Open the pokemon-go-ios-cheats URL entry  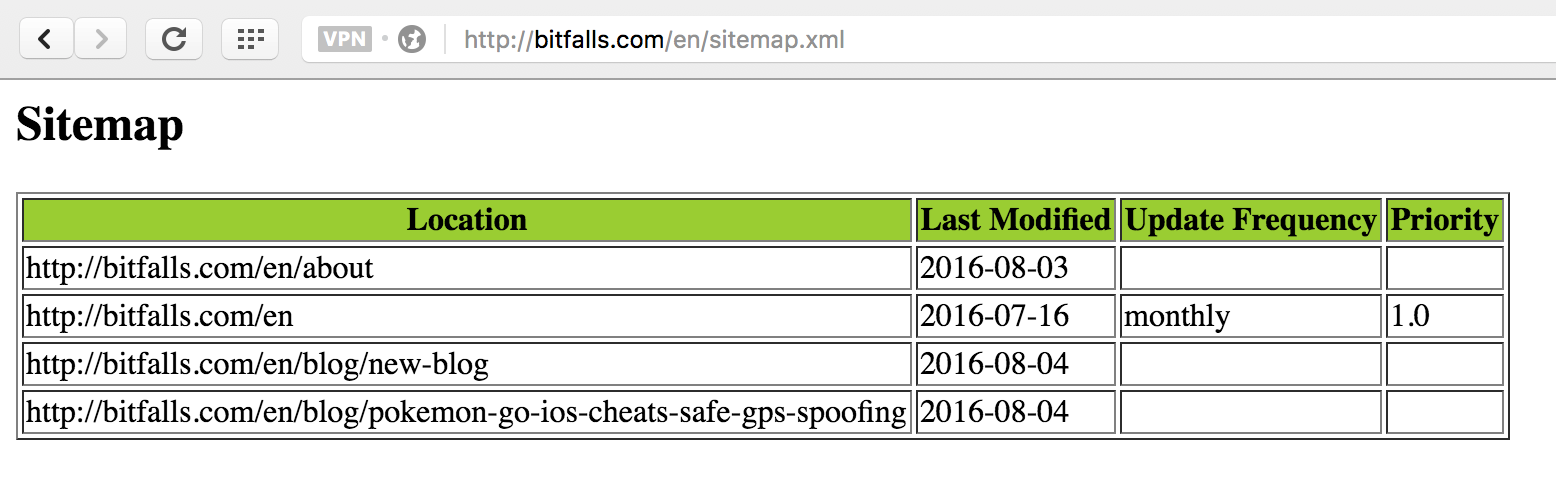[465, 412]
